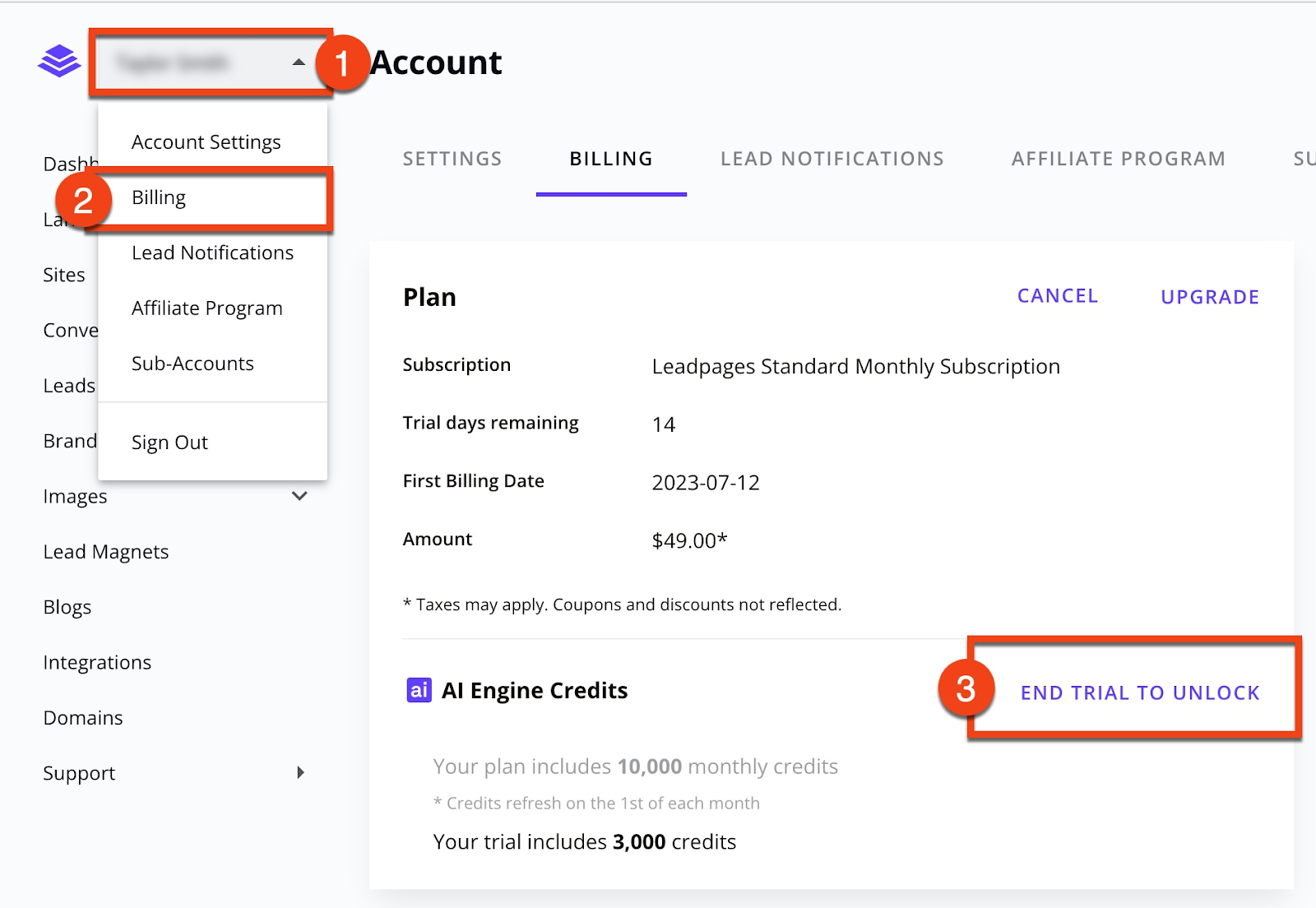Collapse the account name dropdown arrow

coord(299,63)
